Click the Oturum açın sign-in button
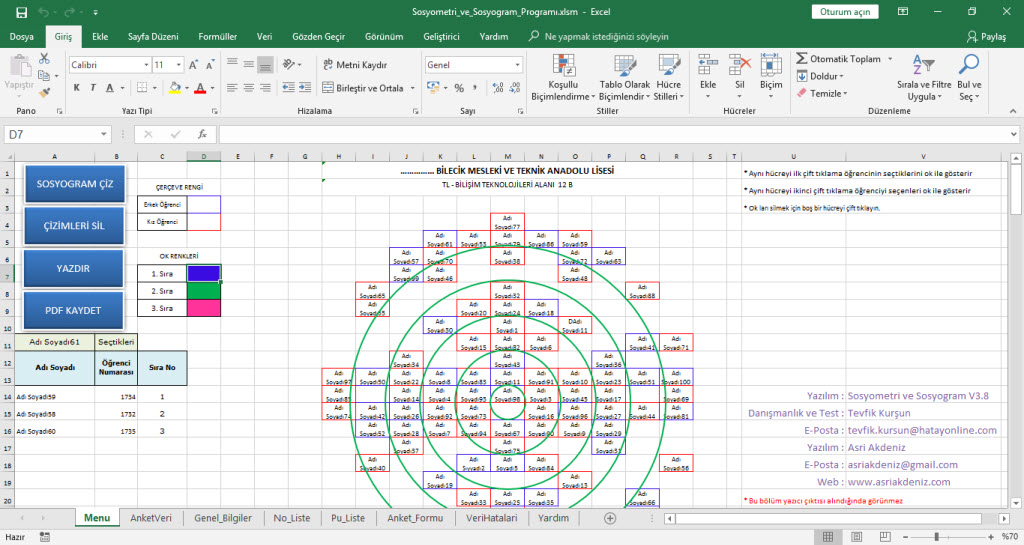The height and width of the screenshot is (545, 1024). [845, 12]
